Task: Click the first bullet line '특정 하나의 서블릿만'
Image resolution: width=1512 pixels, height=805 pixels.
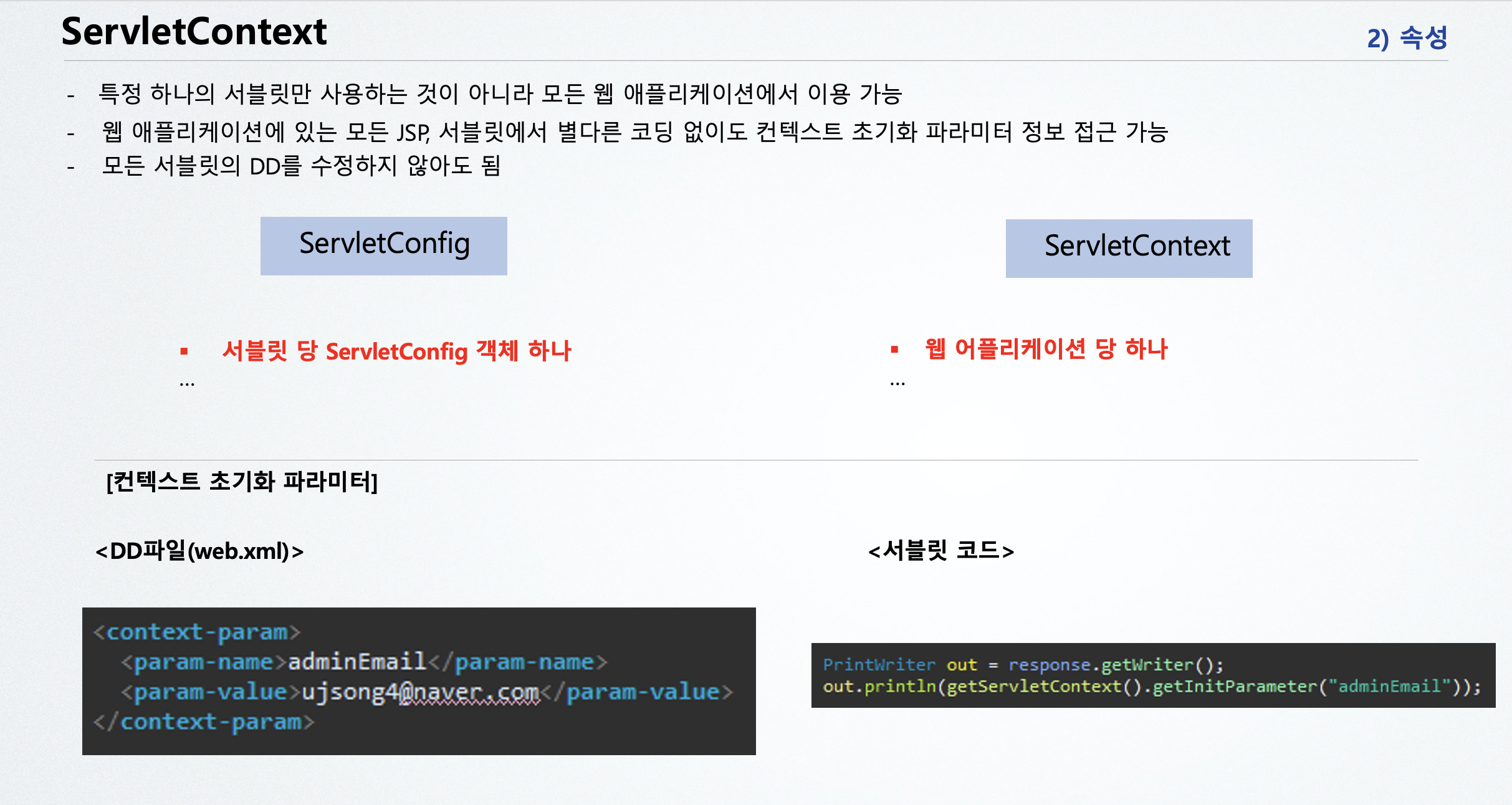Action: click(500, 94)
